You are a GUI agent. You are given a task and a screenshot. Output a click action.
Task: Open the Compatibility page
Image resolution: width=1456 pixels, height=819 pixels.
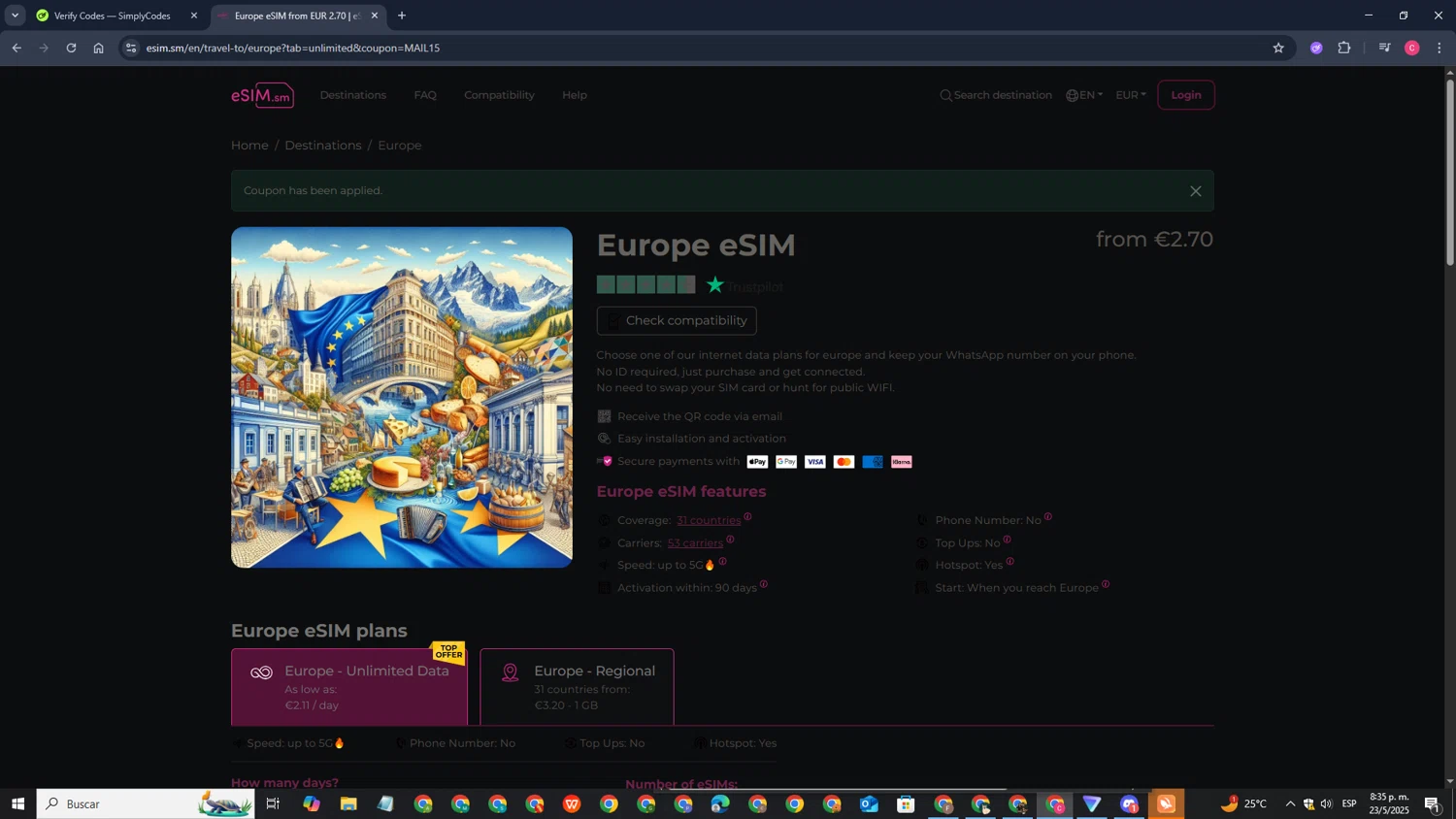(x=499, y=95)
